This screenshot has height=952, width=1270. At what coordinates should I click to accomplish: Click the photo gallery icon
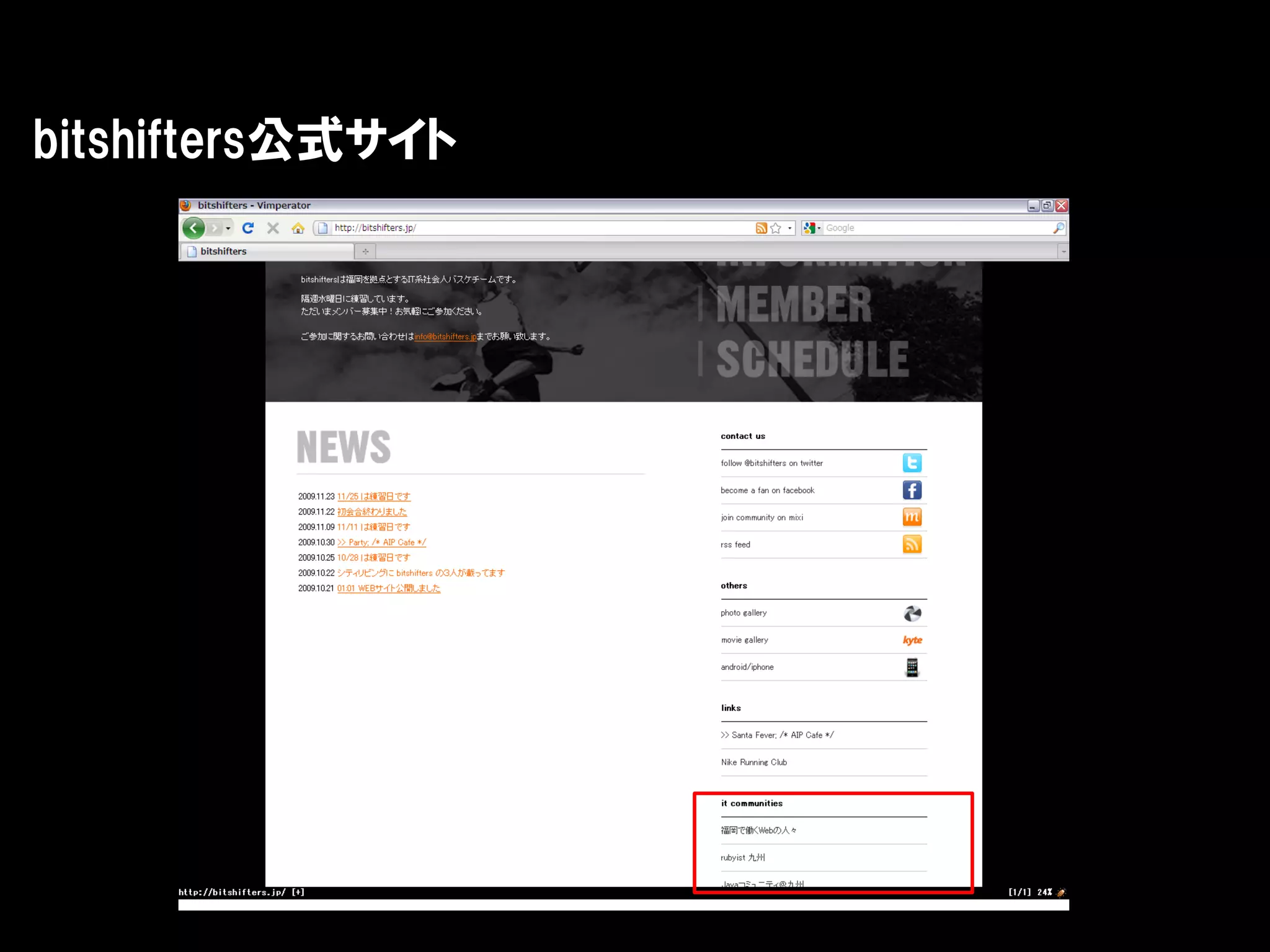tap(912, 613)
